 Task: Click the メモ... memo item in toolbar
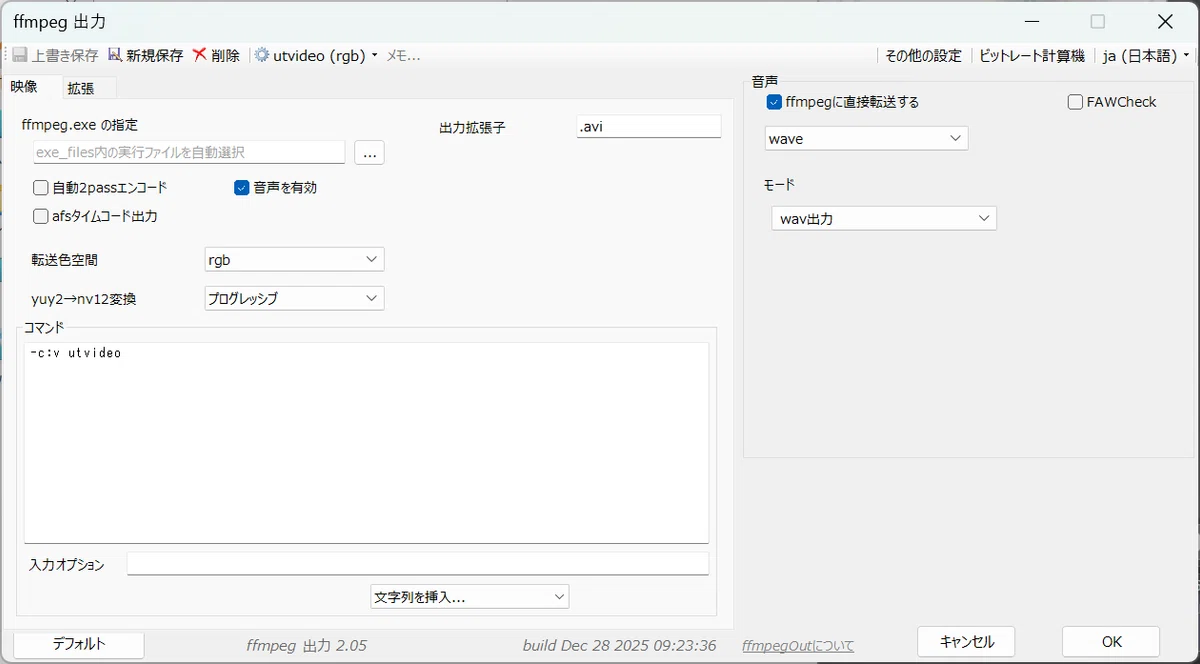403,56
